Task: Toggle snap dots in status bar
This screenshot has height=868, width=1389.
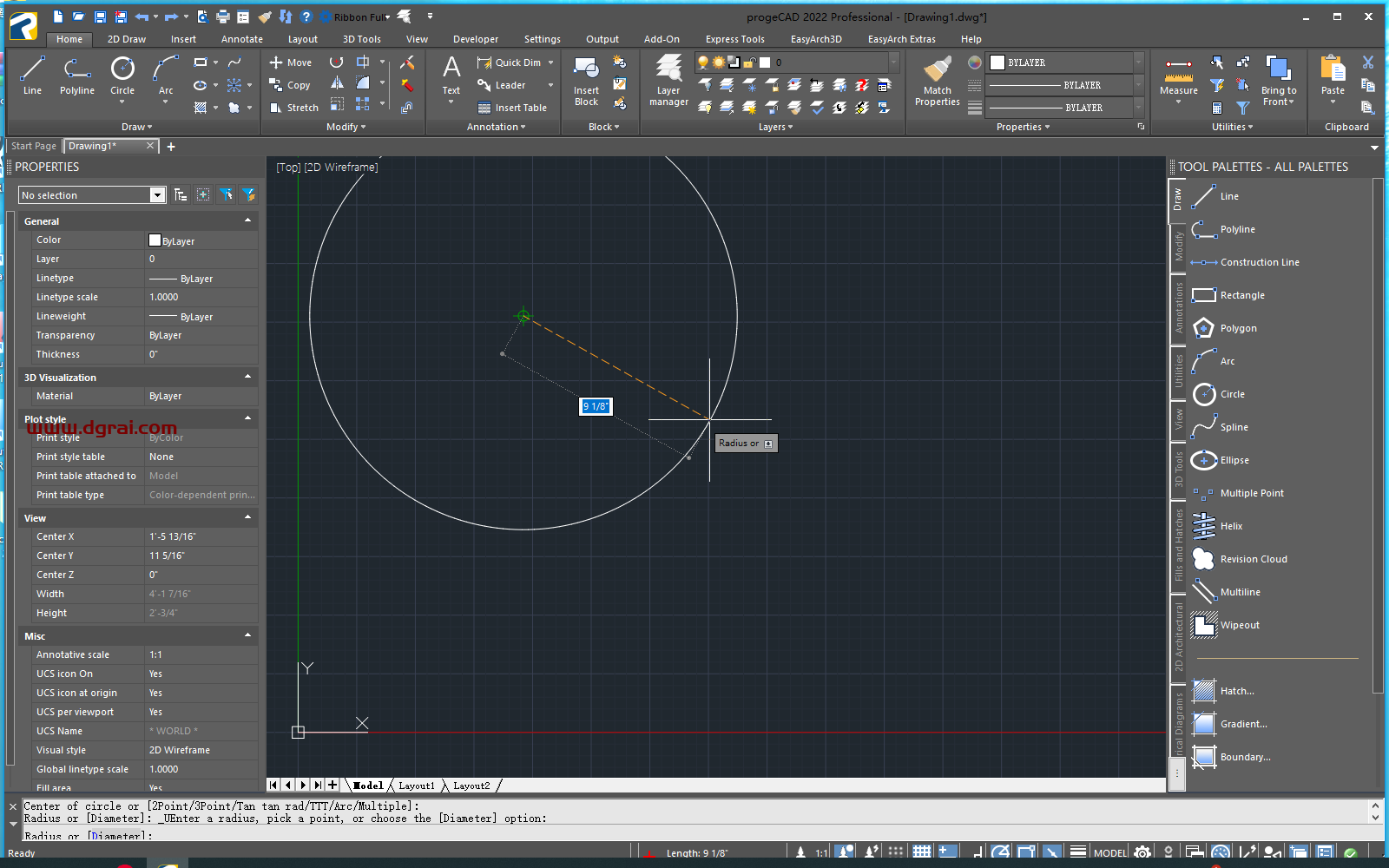Action: (896, 852)
